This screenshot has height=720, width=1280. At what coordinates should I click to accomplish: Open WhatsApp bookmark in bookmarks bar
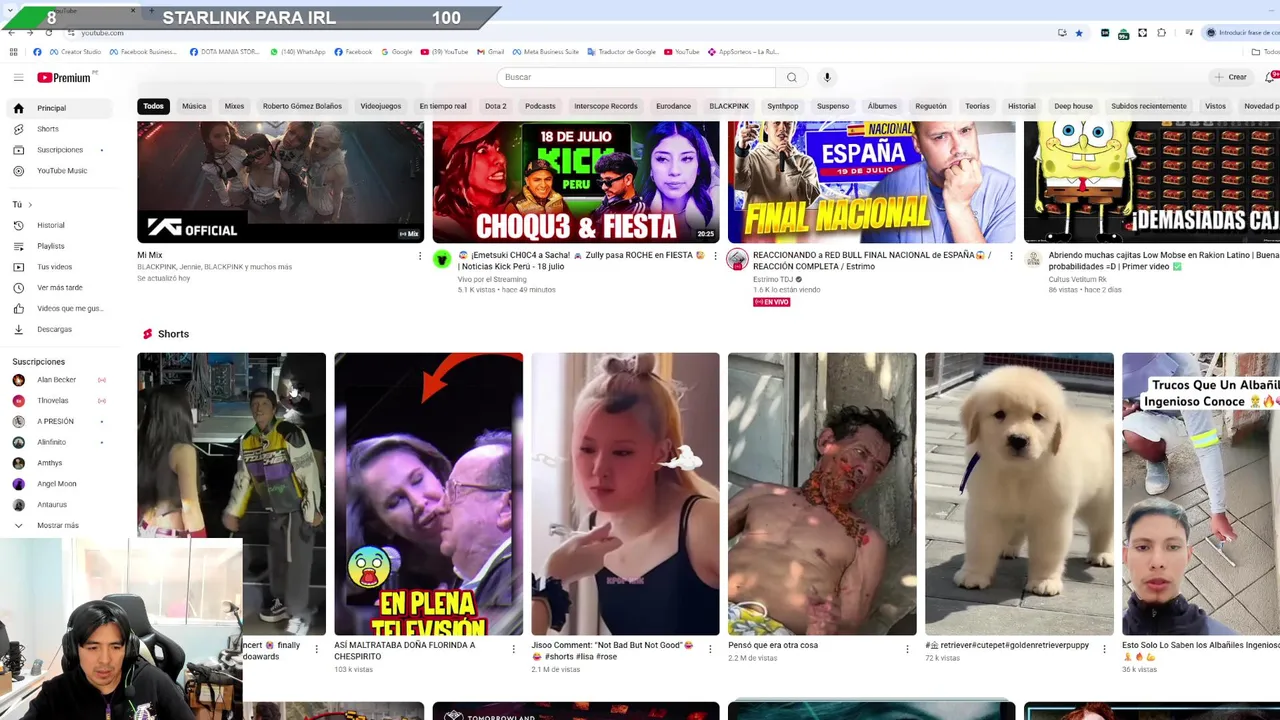[298, 52]
